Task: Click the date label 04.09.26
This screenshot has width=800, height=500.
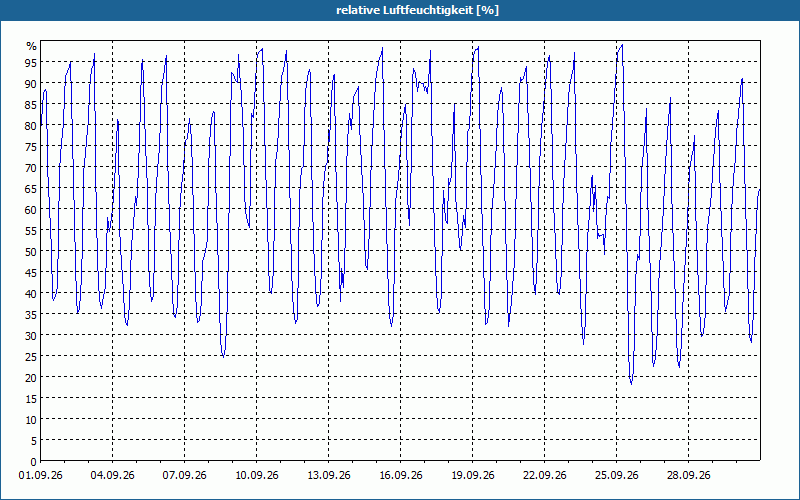Action: click(x=112, y=476)
